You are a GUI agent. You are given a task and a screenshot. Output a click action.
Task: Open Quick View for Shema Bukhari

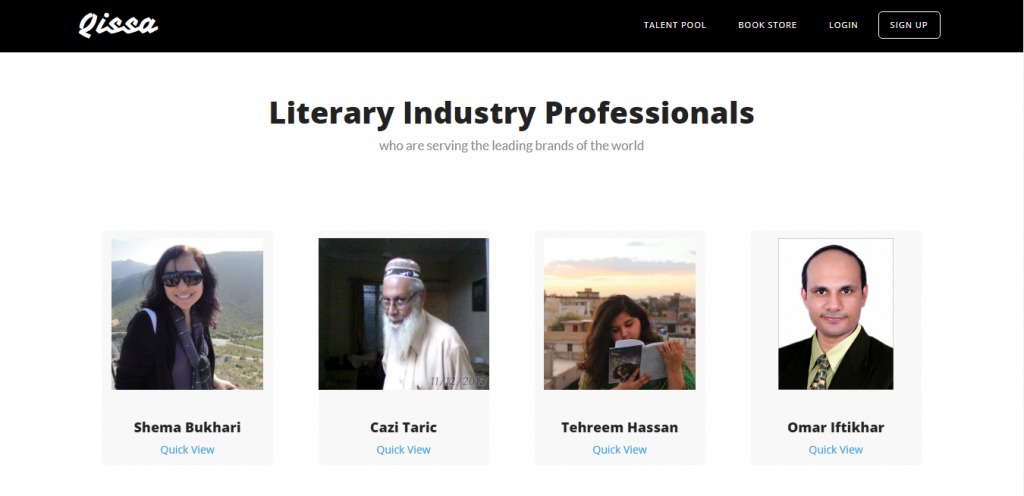tap(187, 450)
